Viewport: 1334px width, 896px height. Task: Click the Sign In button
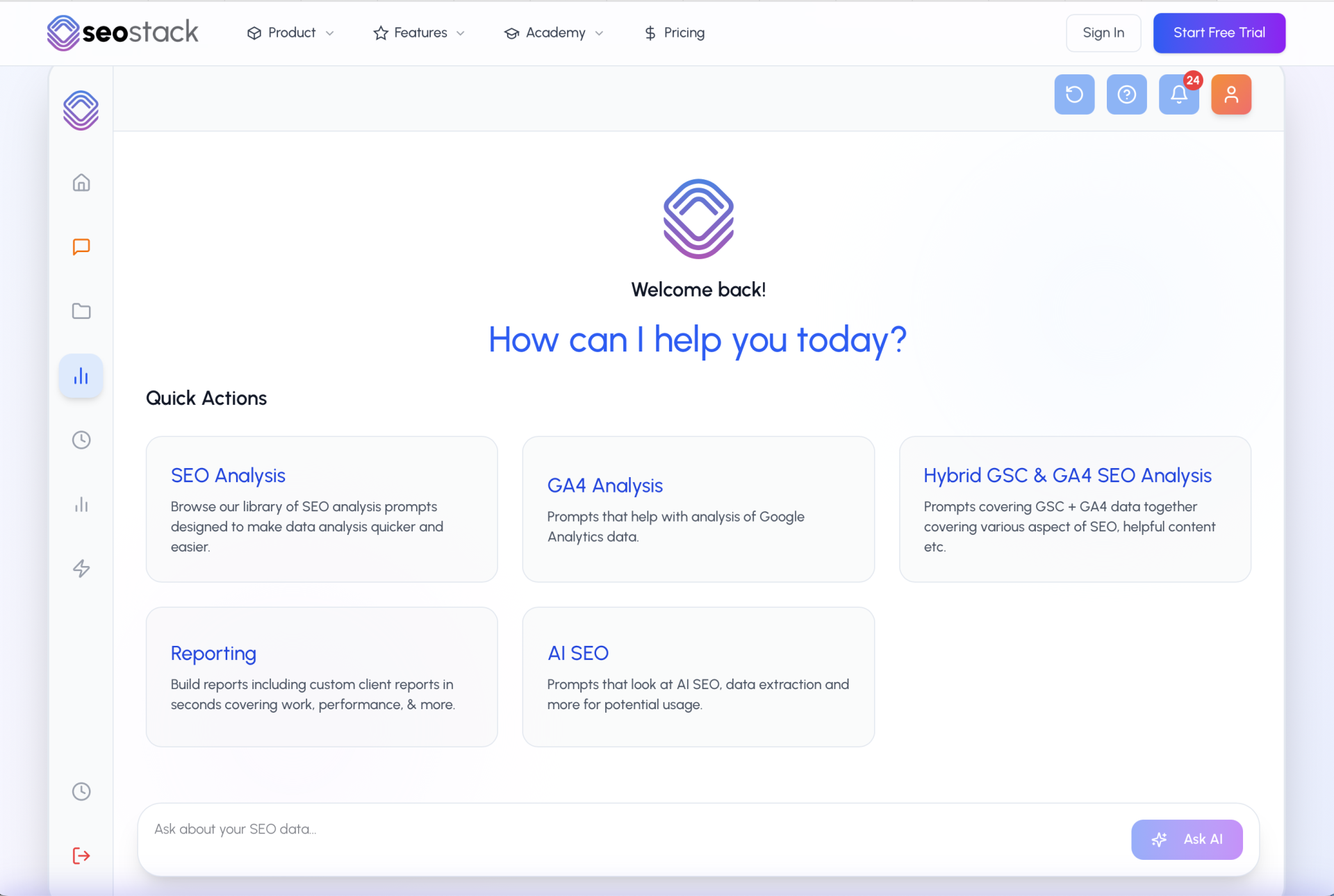pos(1103,33)
